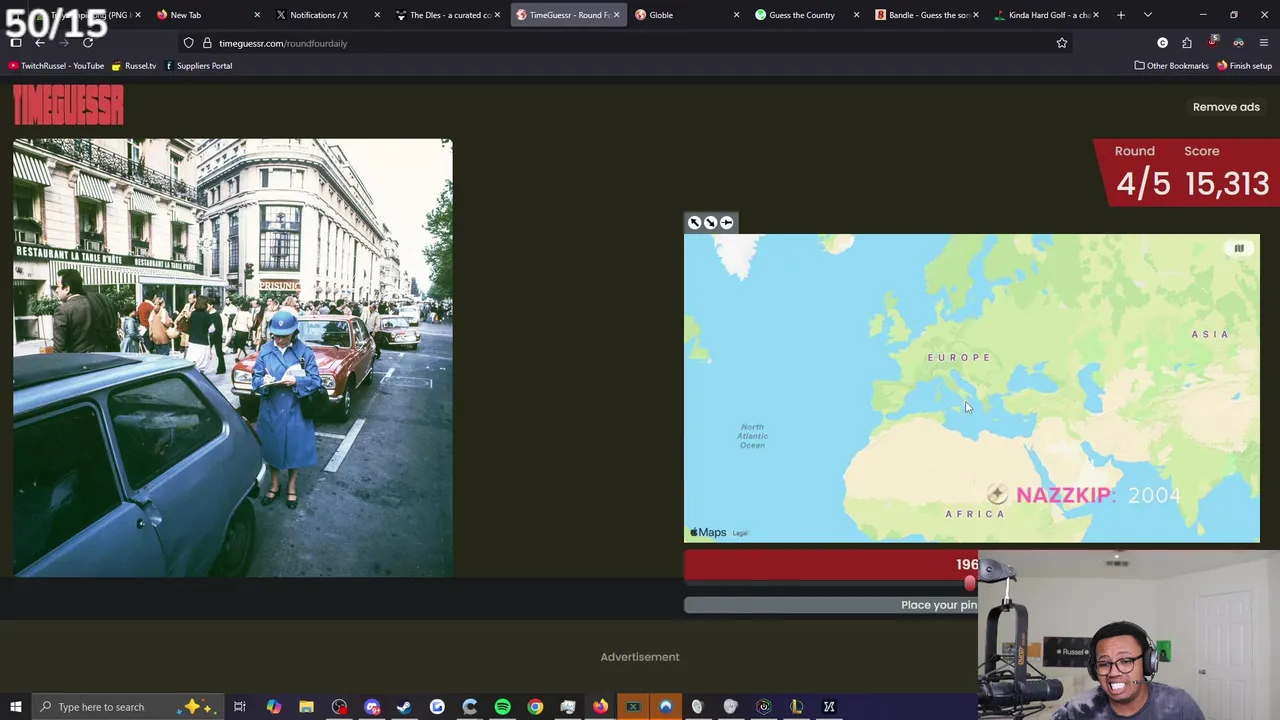The width and height of the screenshot is (1280, 720).
Task: Click the red year slider bar
Action: tap(831, 565)
